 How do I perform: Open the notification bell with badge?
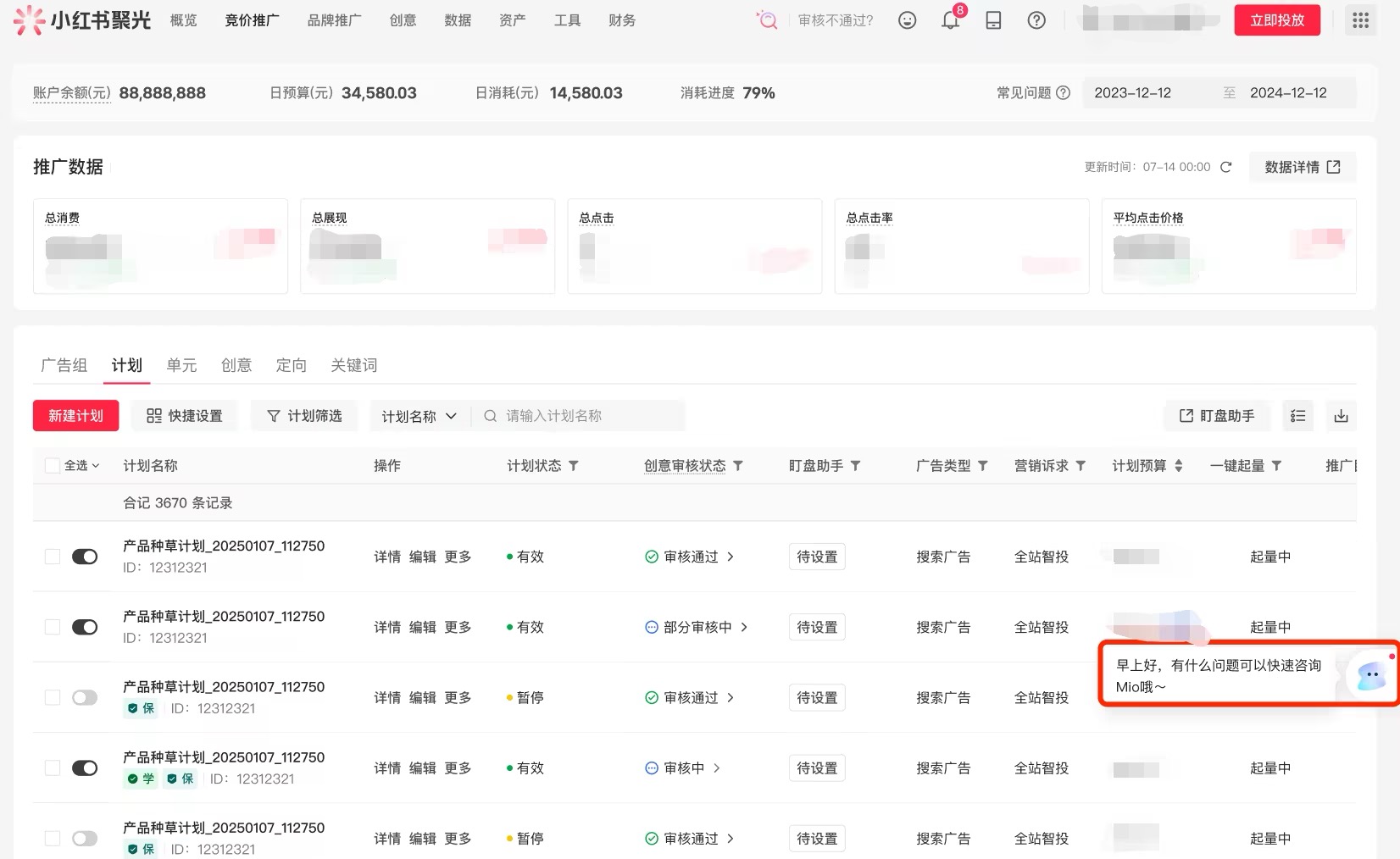tap(950, 21)
